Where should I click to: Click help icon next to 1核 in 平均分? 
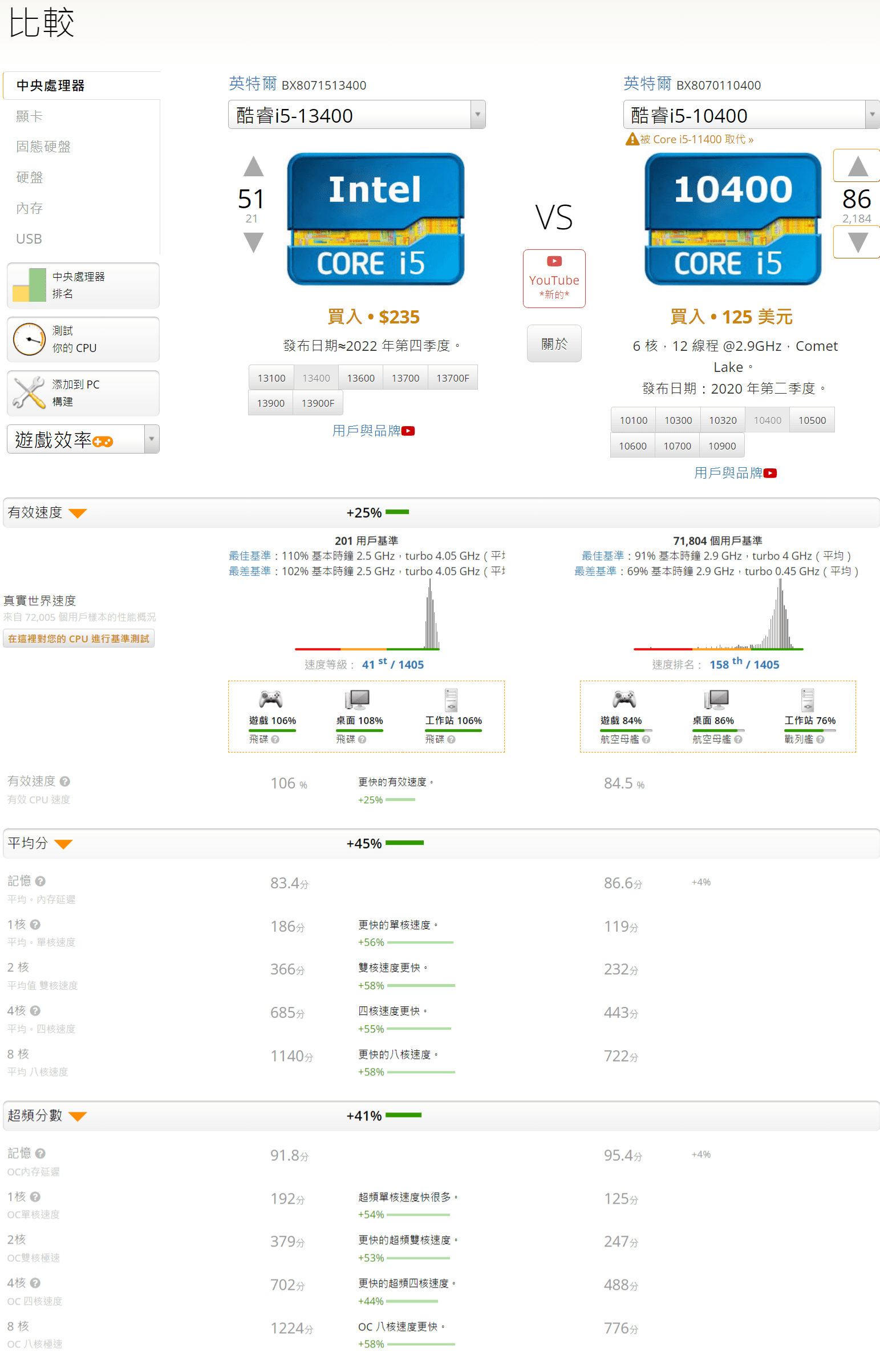point(35,924)
